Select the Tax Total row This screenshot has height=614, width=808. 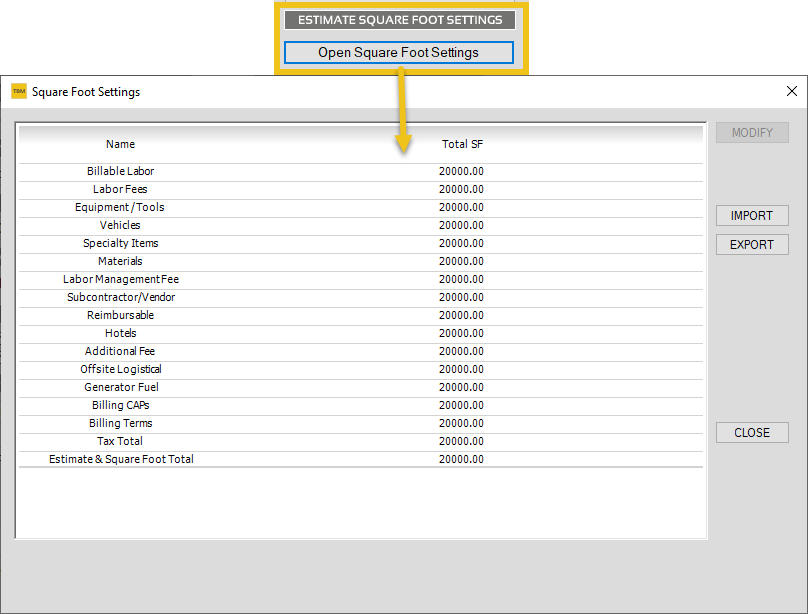click(361, 442)
